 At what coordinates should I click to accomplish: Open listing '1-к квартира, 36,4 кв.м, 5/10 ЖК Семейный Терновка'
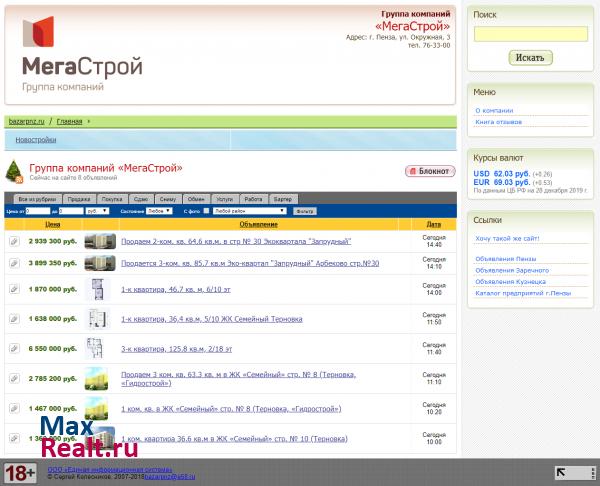(212, 319)
